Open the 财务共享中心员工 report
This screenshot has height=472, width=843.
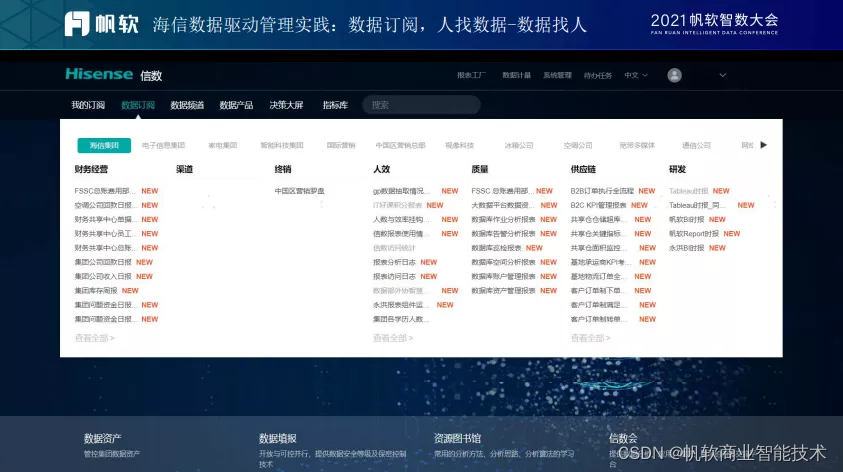pos(106,233)
